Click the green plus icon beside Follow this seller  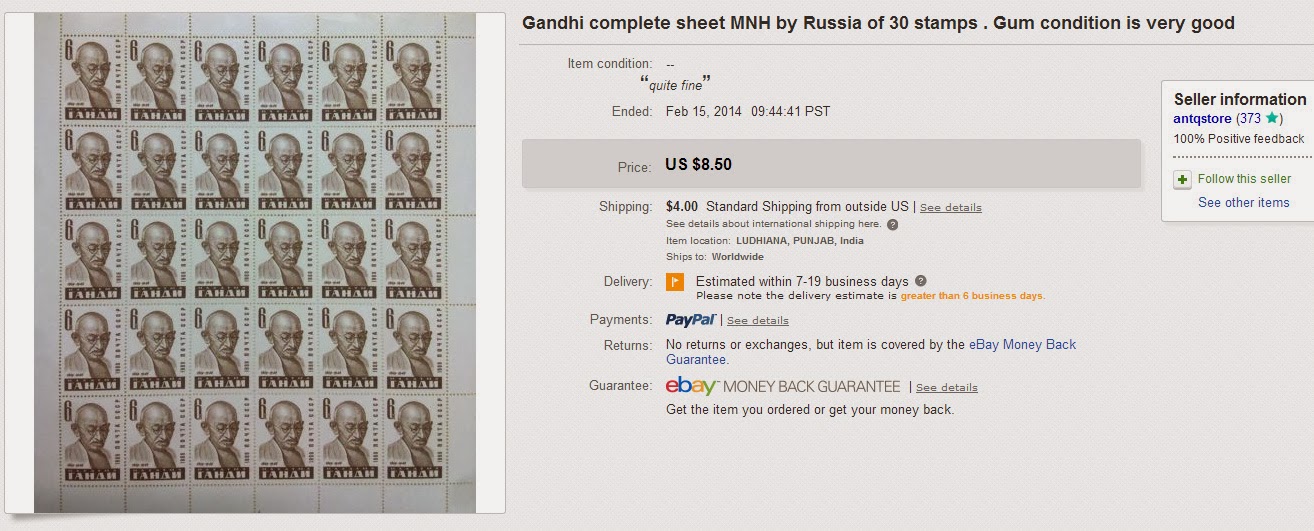click(x=1183, y=180)
